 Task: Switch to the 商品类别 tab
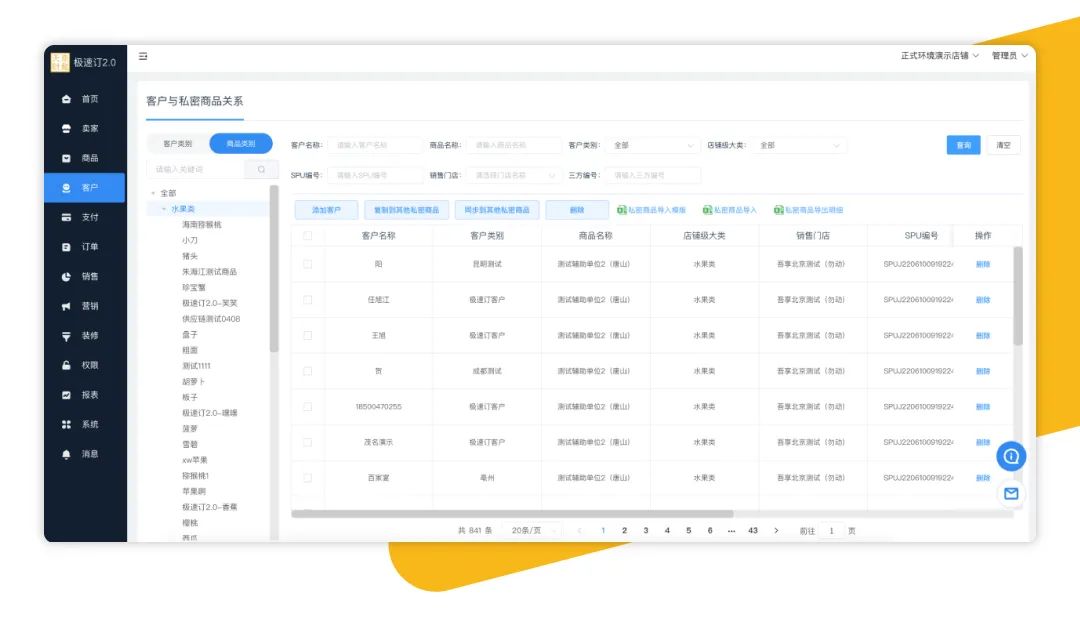click(x=241, y=144)
